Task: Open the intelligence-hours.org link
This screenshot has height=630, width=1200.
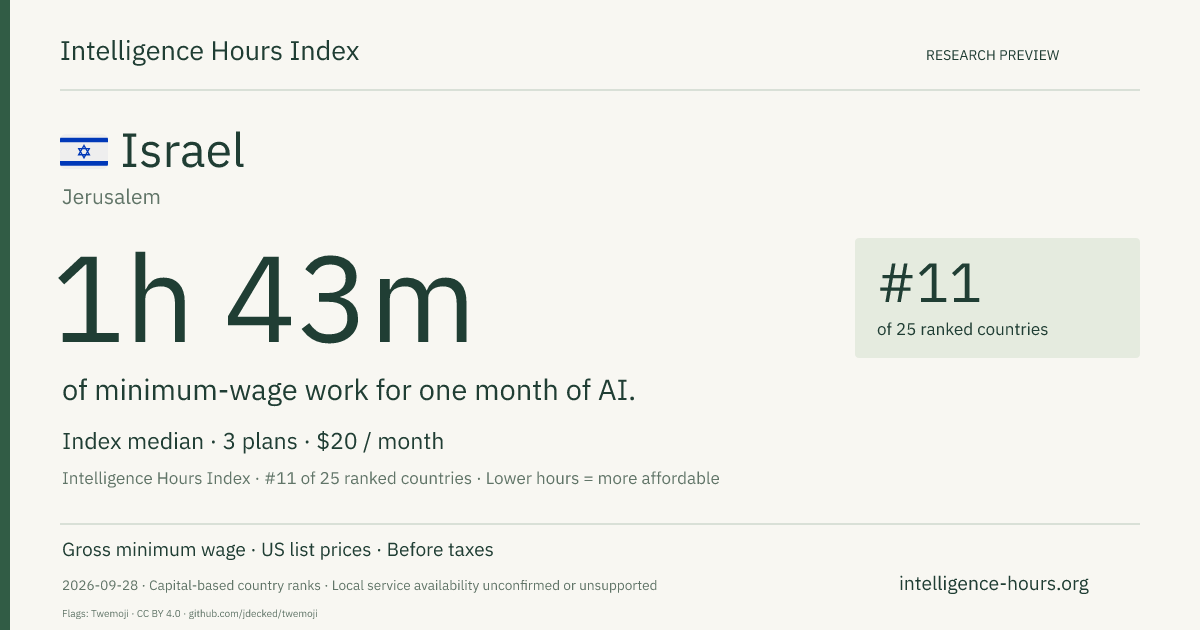Action: (994, 583)
